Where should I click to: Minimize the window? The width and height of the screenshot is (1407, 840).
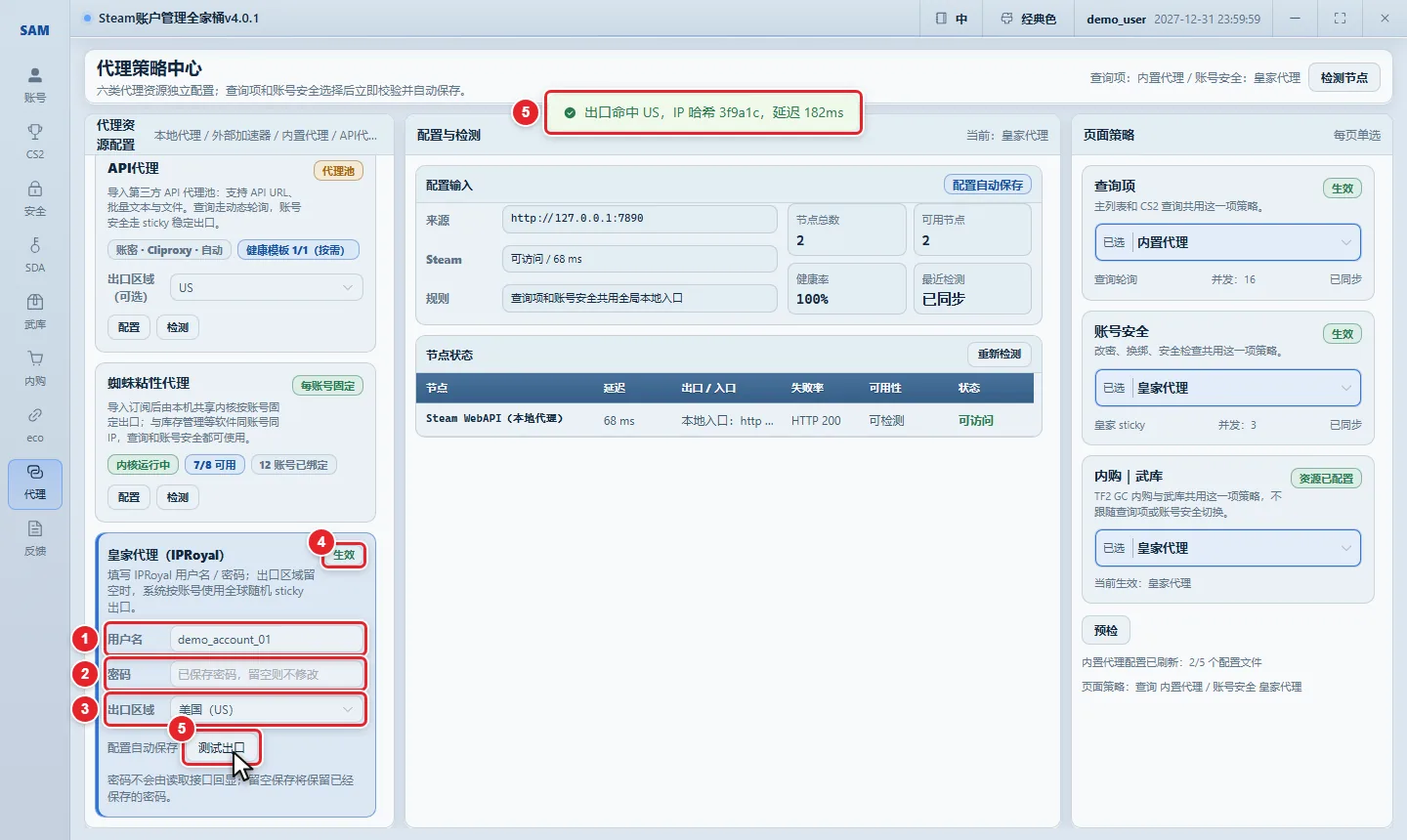click(x=1295, y=19)
